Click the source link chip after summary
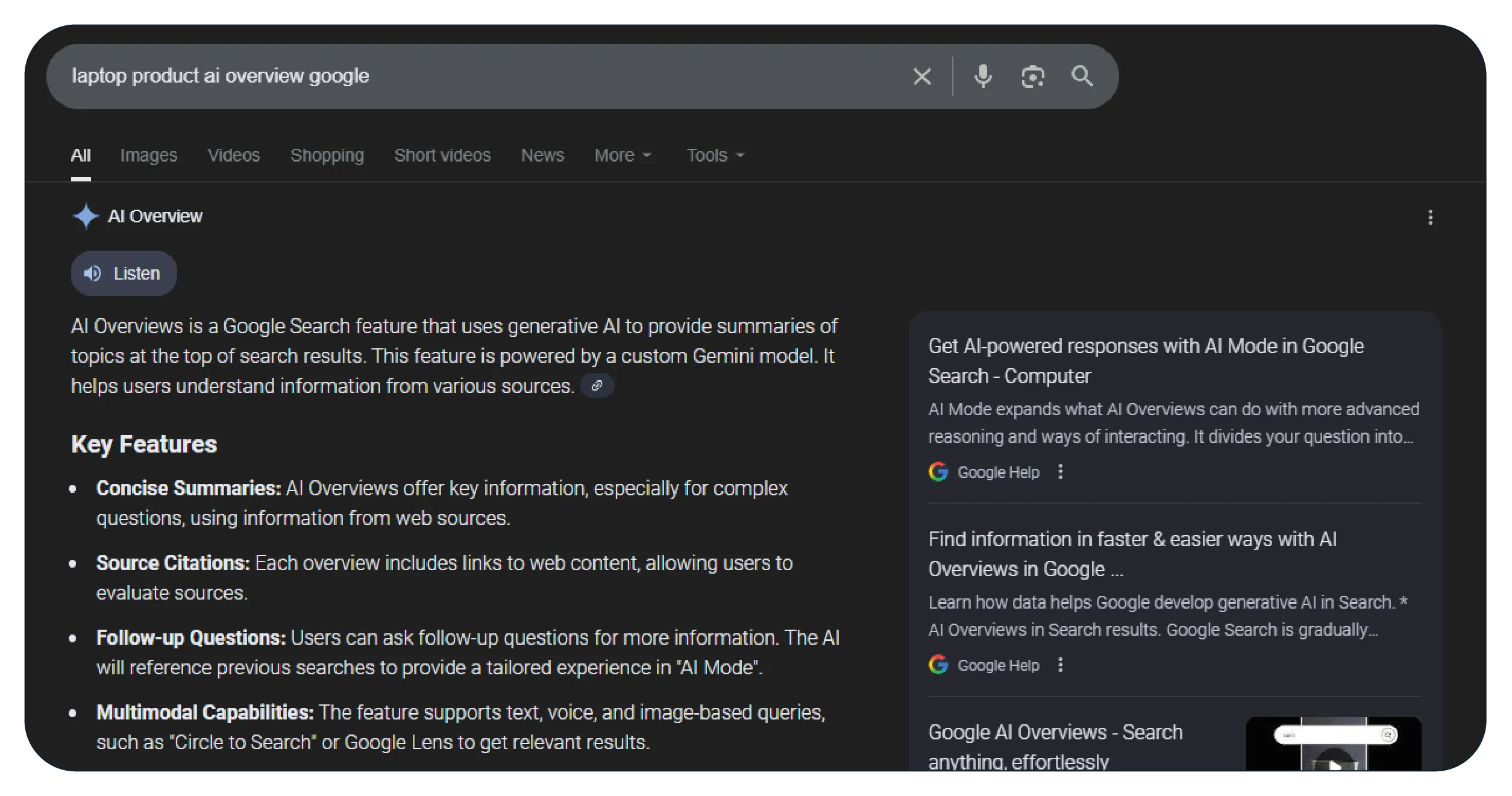The image size is (1512, 796). tap(597, 386)
